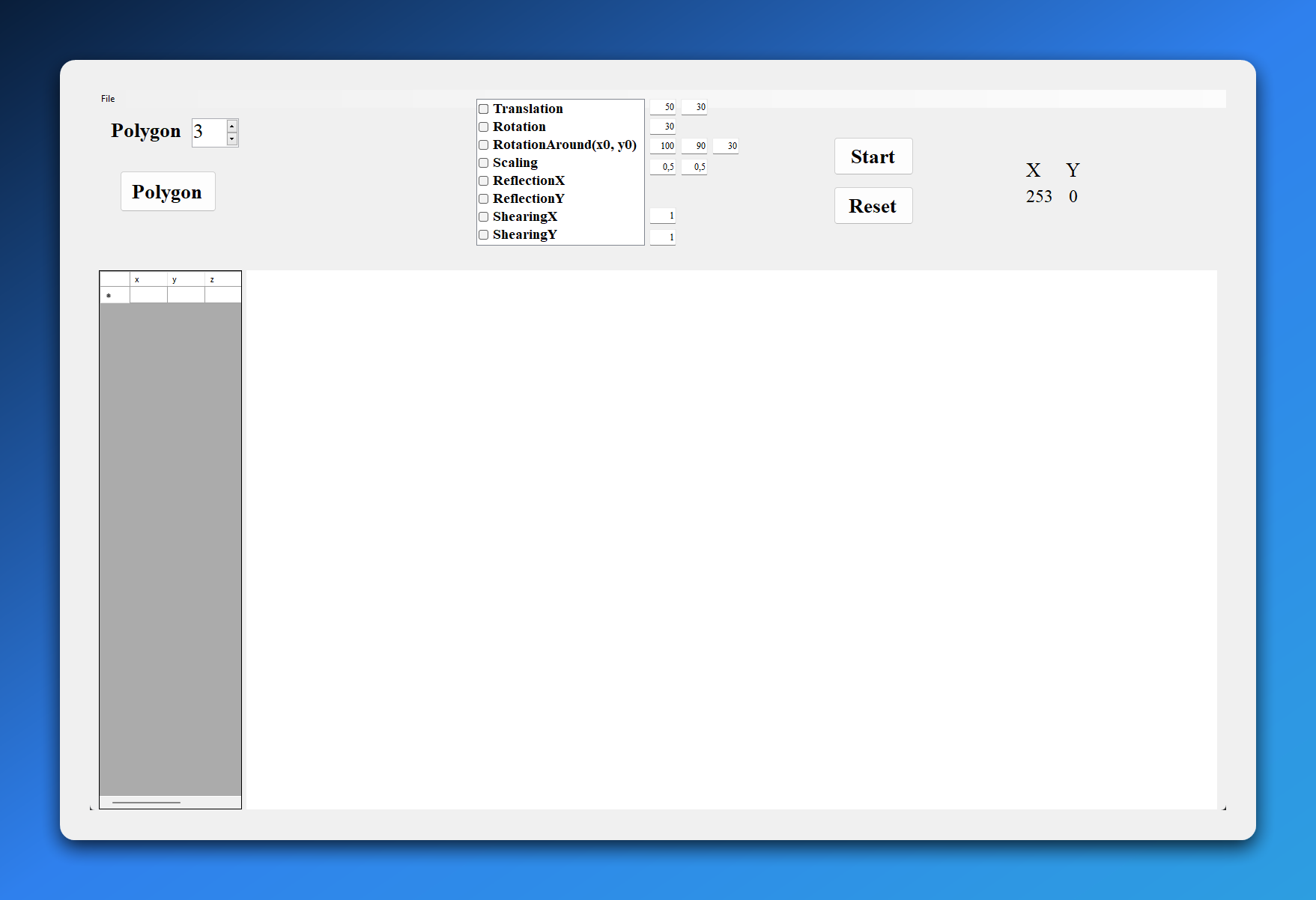Click the empty z cell in new row

(223, 295)
